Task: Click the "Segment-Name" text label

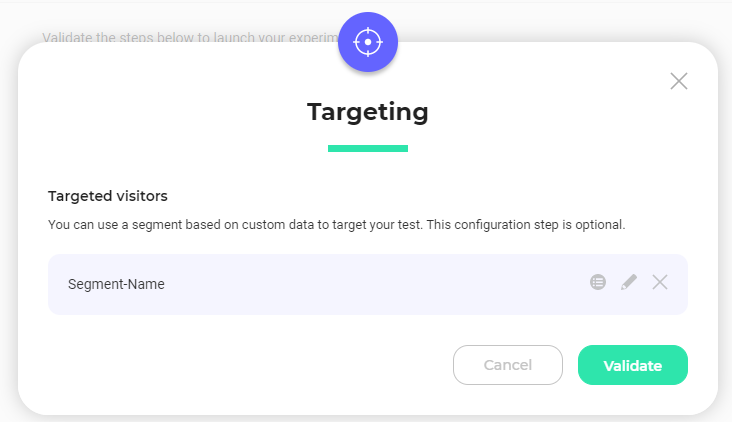Action: click(x=116, y=284)
